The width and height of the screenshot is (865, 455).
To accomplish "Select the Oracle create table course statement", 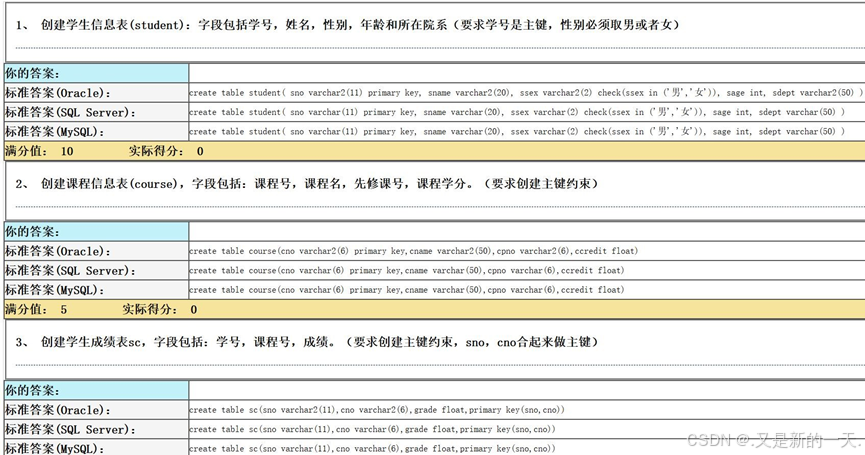I will tap(413, 251).
